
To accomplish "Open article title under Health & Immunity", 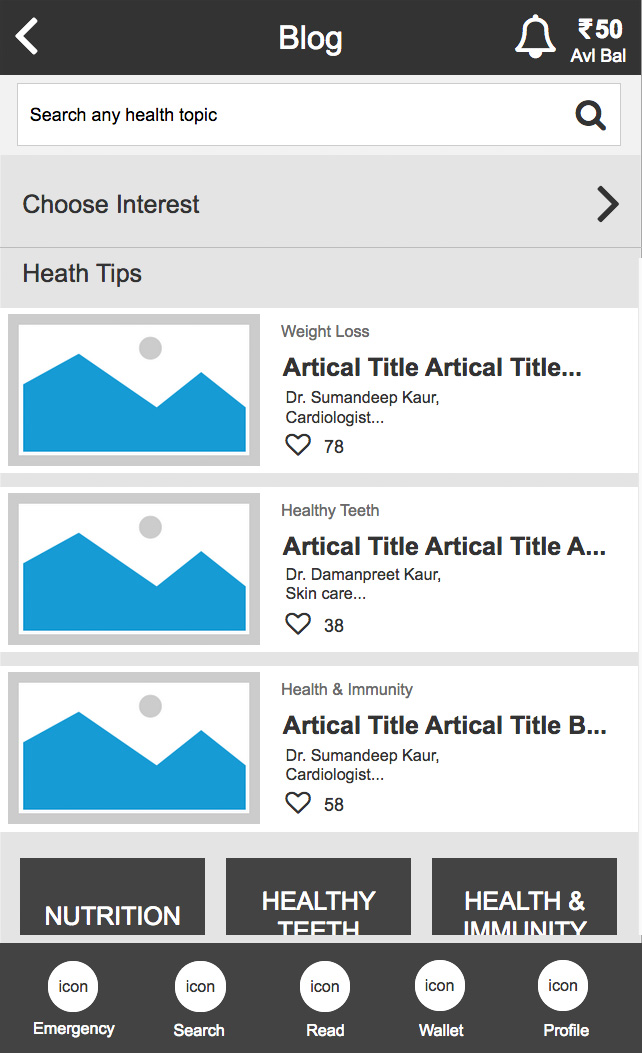I will point(445,725).
